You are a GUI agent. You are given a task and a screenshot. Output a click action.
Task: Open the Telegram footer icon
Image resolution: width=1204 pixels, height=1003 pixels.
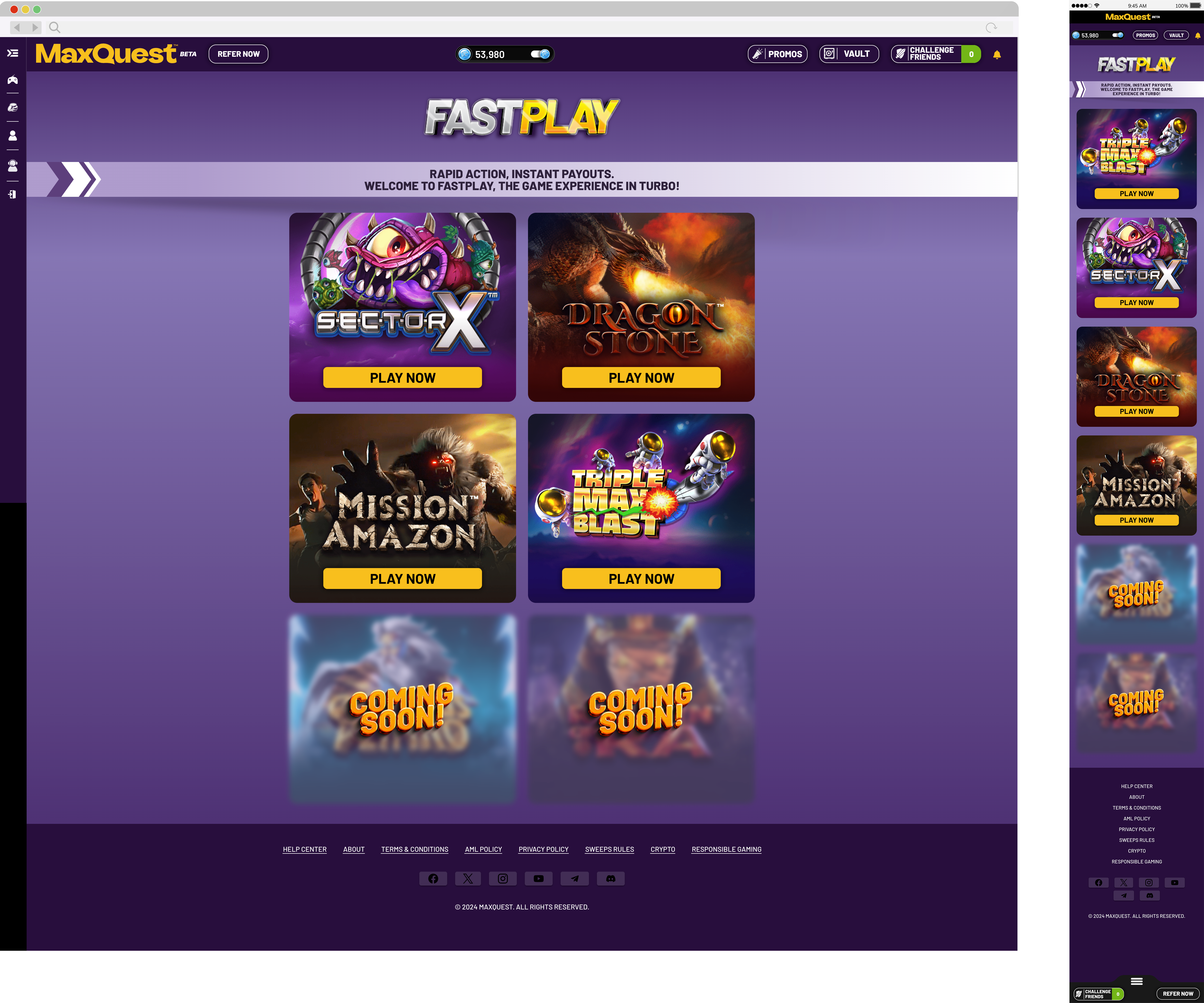coord(575,879)
